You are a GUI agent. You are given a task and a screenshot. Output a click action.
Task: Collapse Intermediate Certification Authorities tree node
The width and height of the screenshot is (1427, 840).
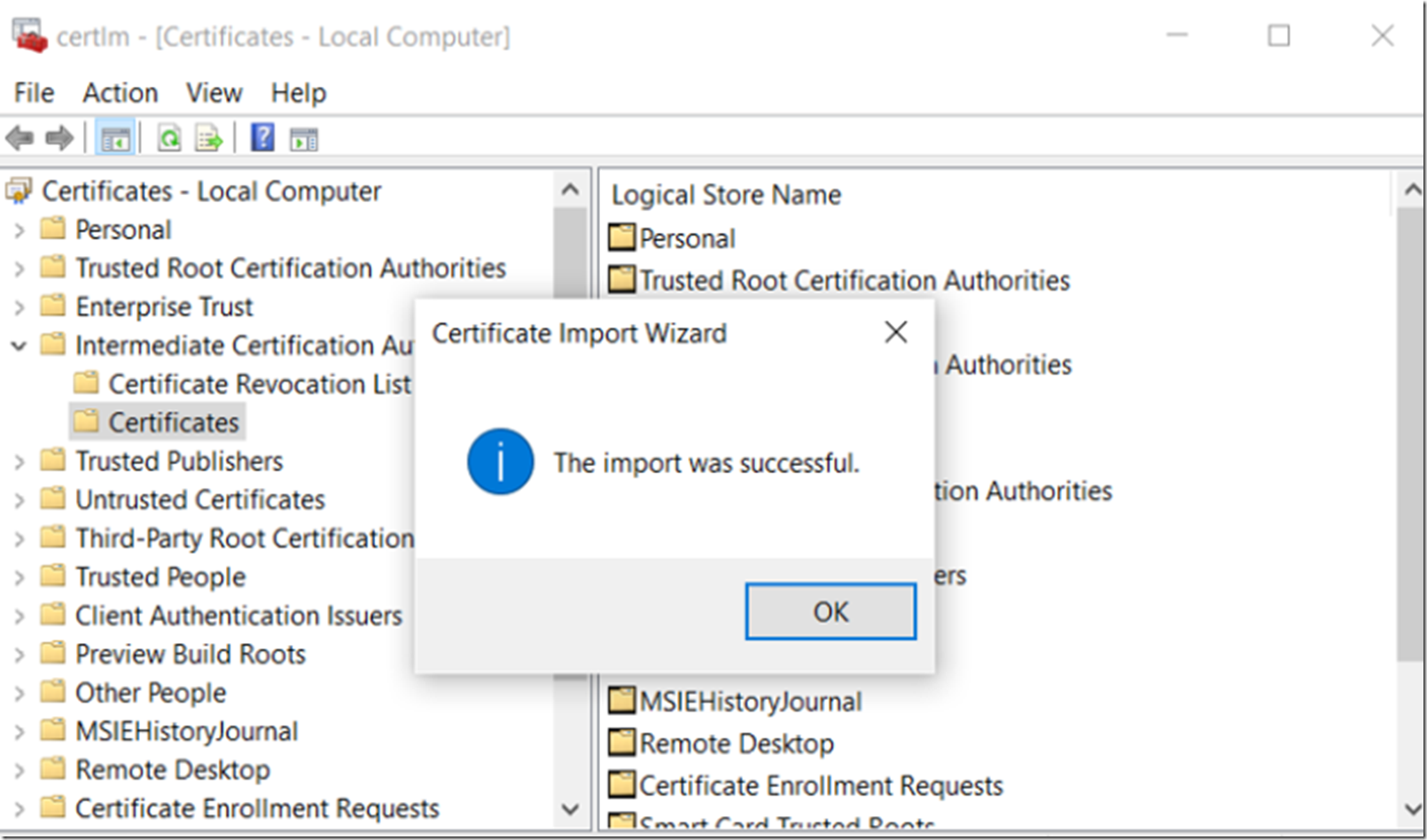point(19,346)
